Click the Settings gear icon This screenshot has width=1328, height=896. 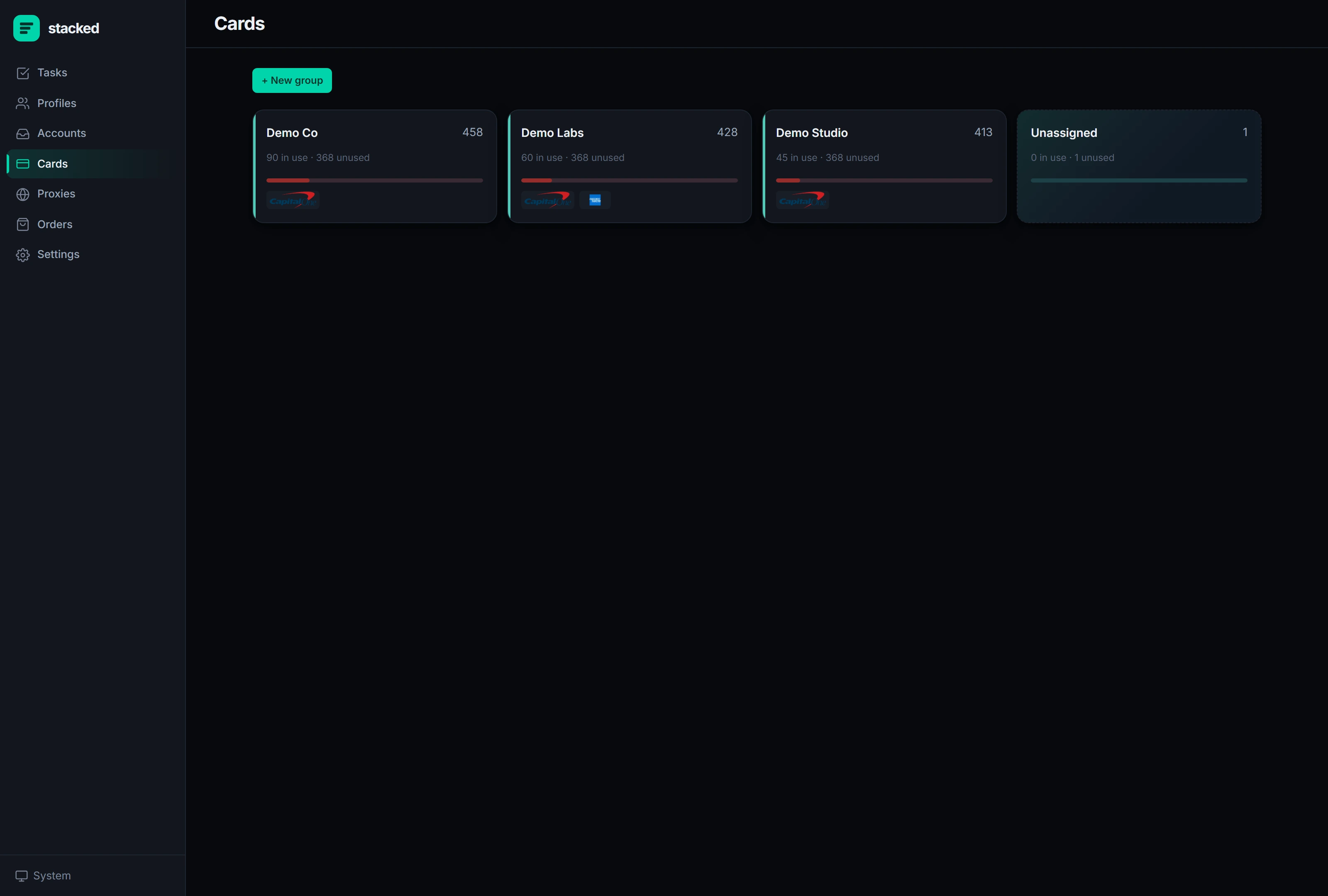click(23, 255)
